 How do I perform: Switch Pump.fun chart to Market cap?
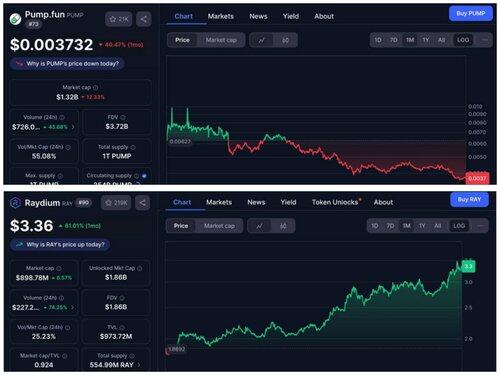[221, 40]
